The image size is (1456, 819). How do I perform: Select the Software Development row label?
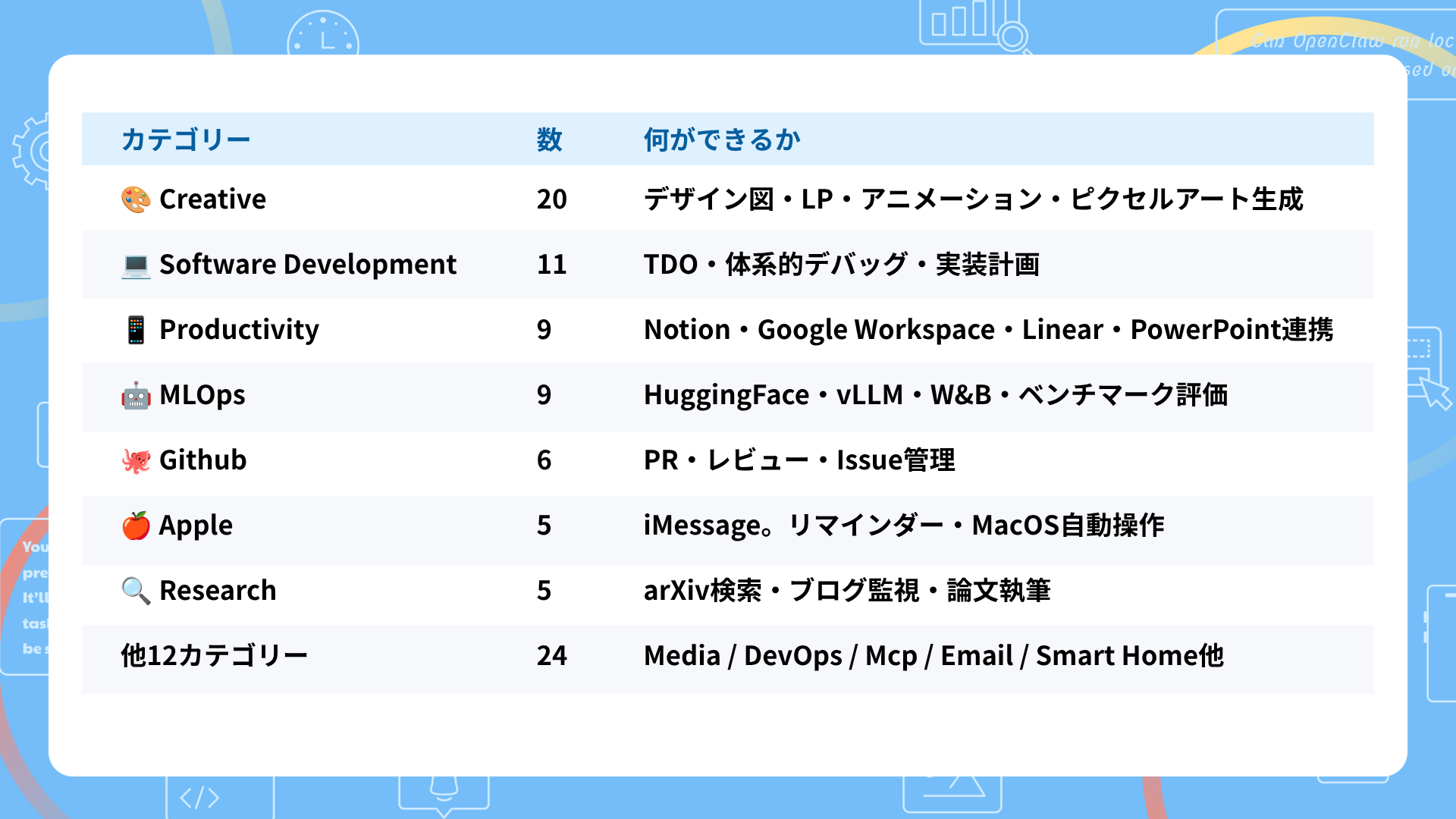coord(308,265)
